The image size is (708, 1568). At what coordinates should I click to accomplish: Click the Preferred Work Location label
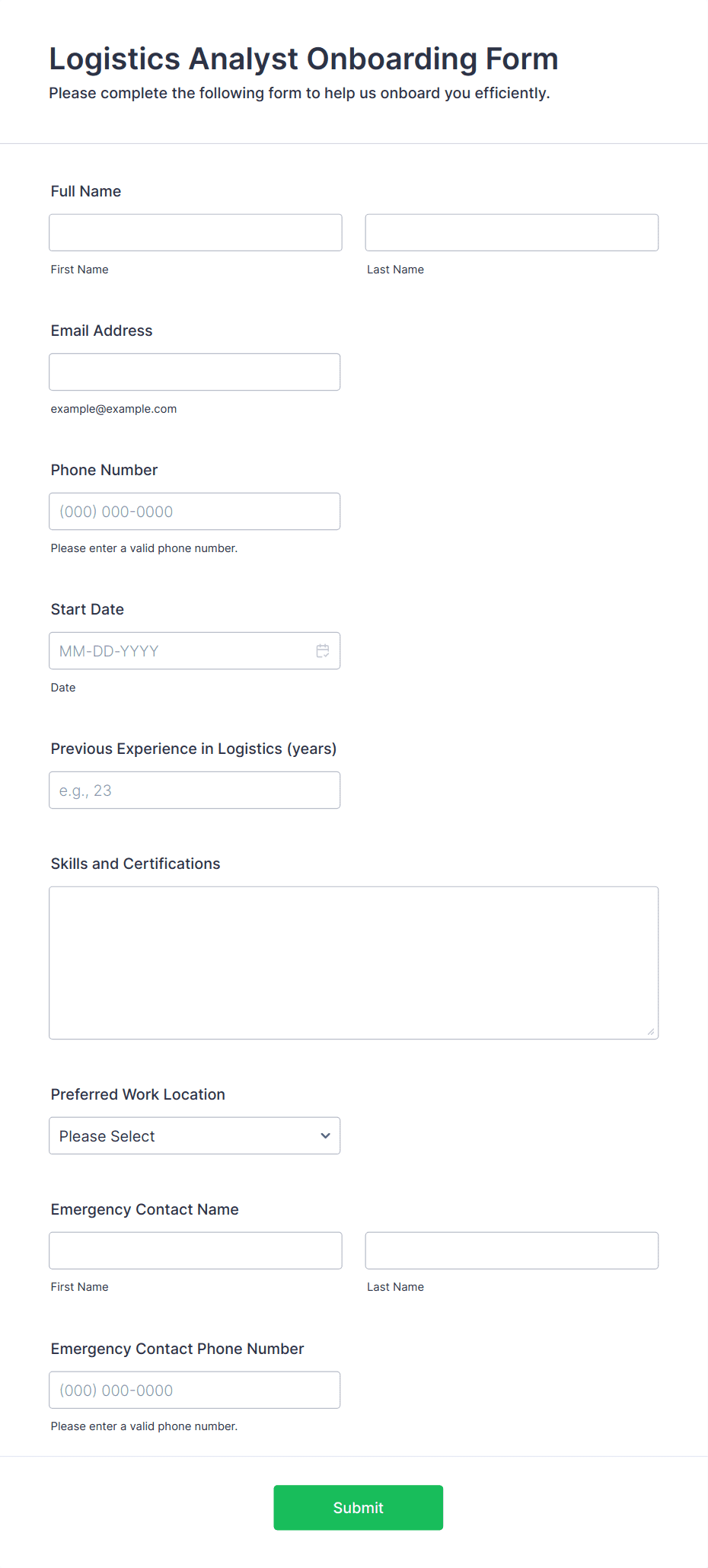click(138, 1094)
